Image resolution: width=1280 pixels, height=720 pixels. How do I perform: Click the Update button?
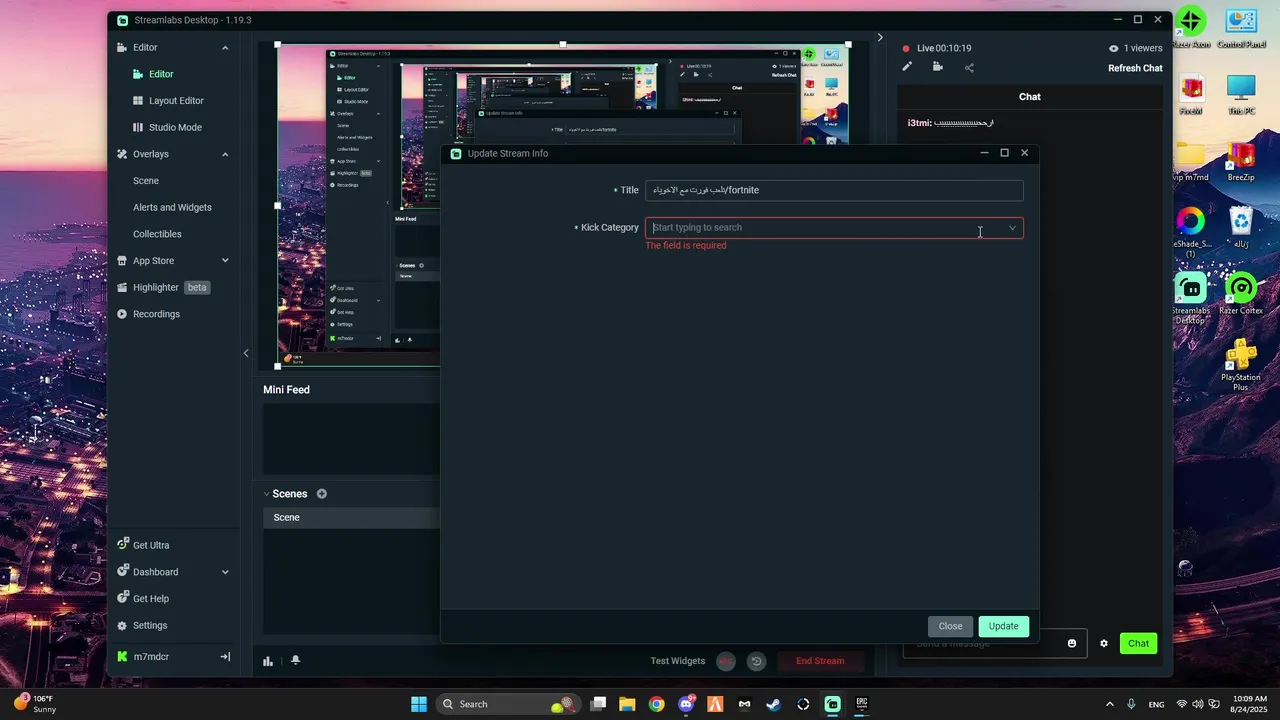pos(1003,626)
